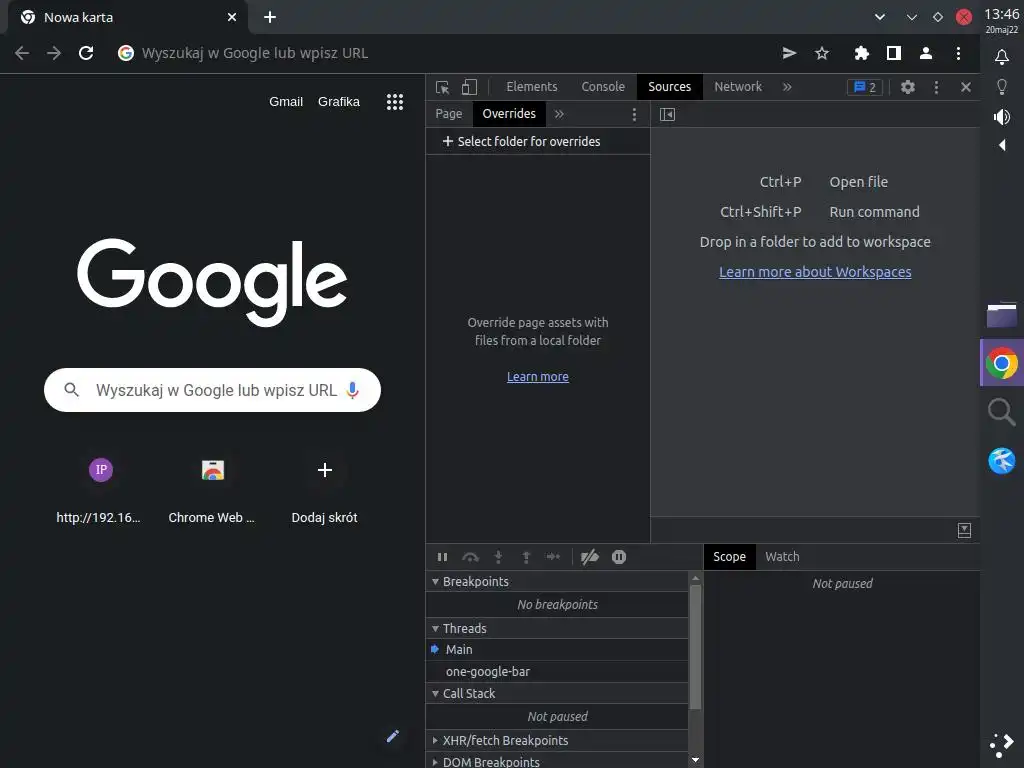1024x768 pixels.
Task: Open a new tab plus button
Action: tap(270, 17)
